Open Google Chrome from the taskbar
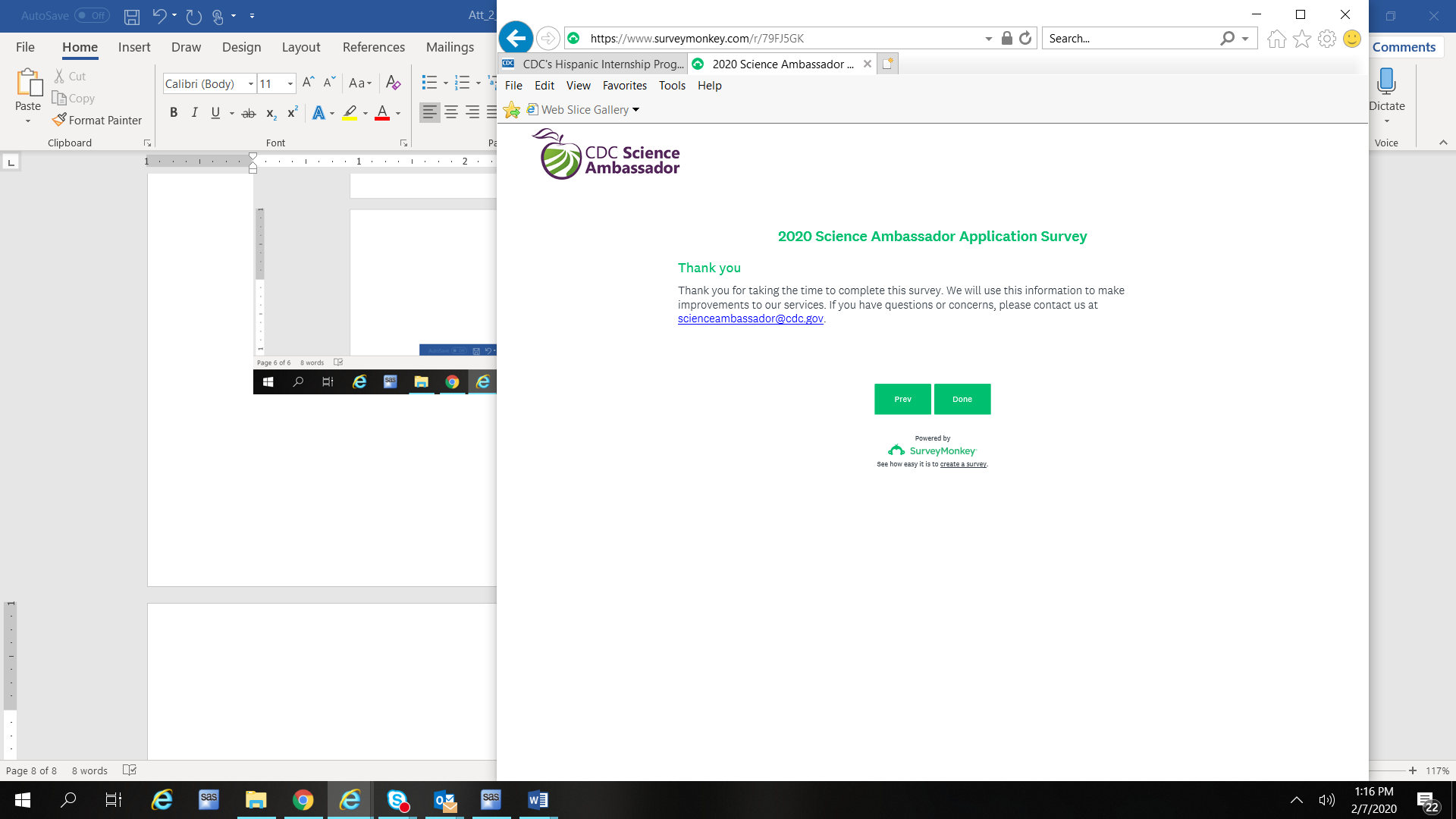 [x=303, y=800]
